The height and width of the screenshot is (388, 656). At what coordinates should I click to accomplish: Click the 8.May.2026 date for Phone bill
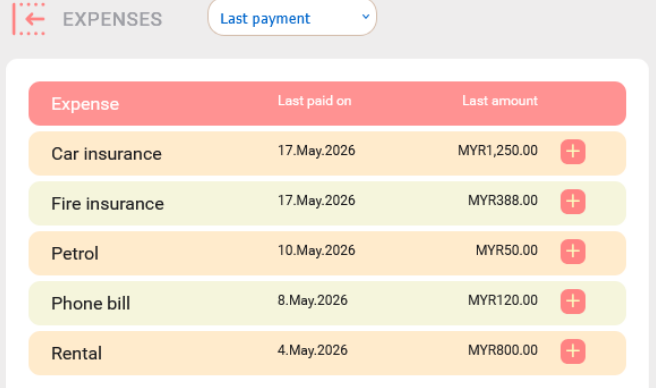tap(313, 300)
